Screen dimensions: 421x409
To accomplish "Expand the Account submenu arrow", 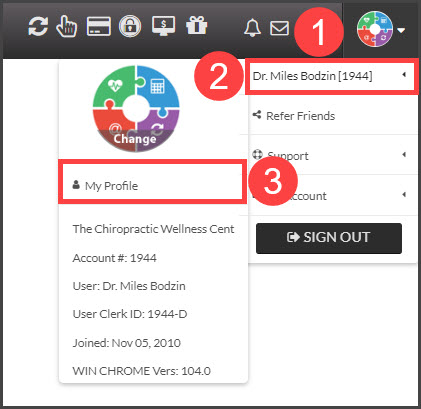I will (x=404, y=194).
